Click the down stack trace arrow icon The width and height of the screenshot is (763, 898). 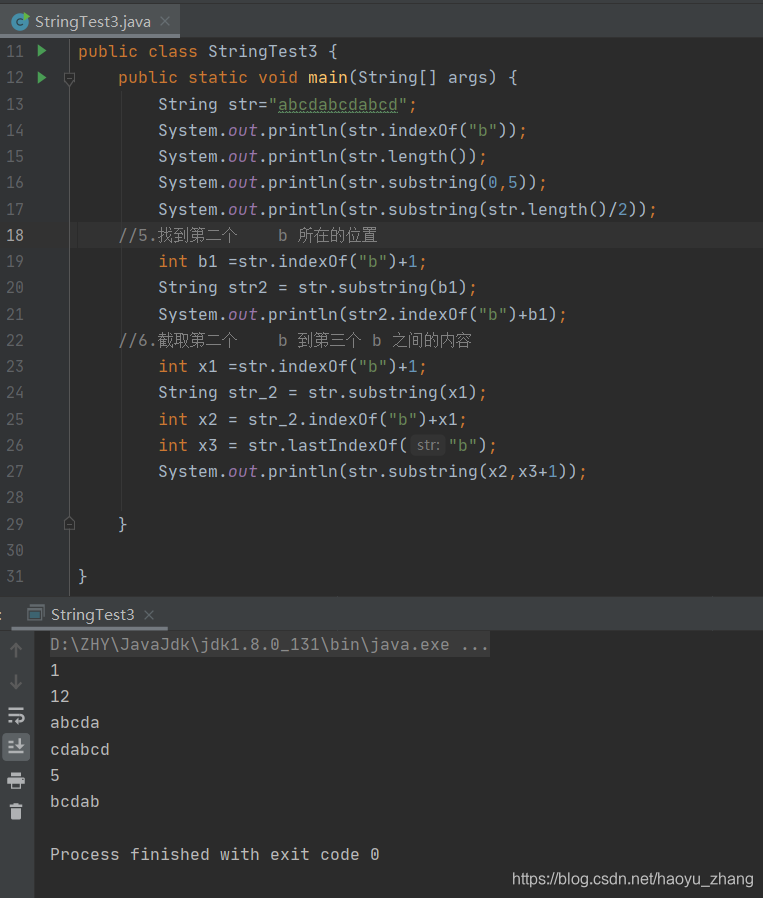(x=16, y=682)
